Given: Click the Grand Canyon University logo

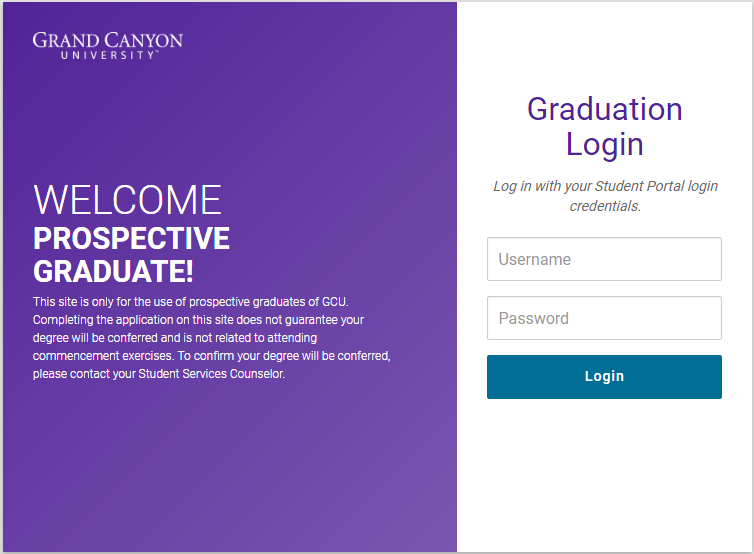Looking at the screenshot, I should (x=108, y=46).
